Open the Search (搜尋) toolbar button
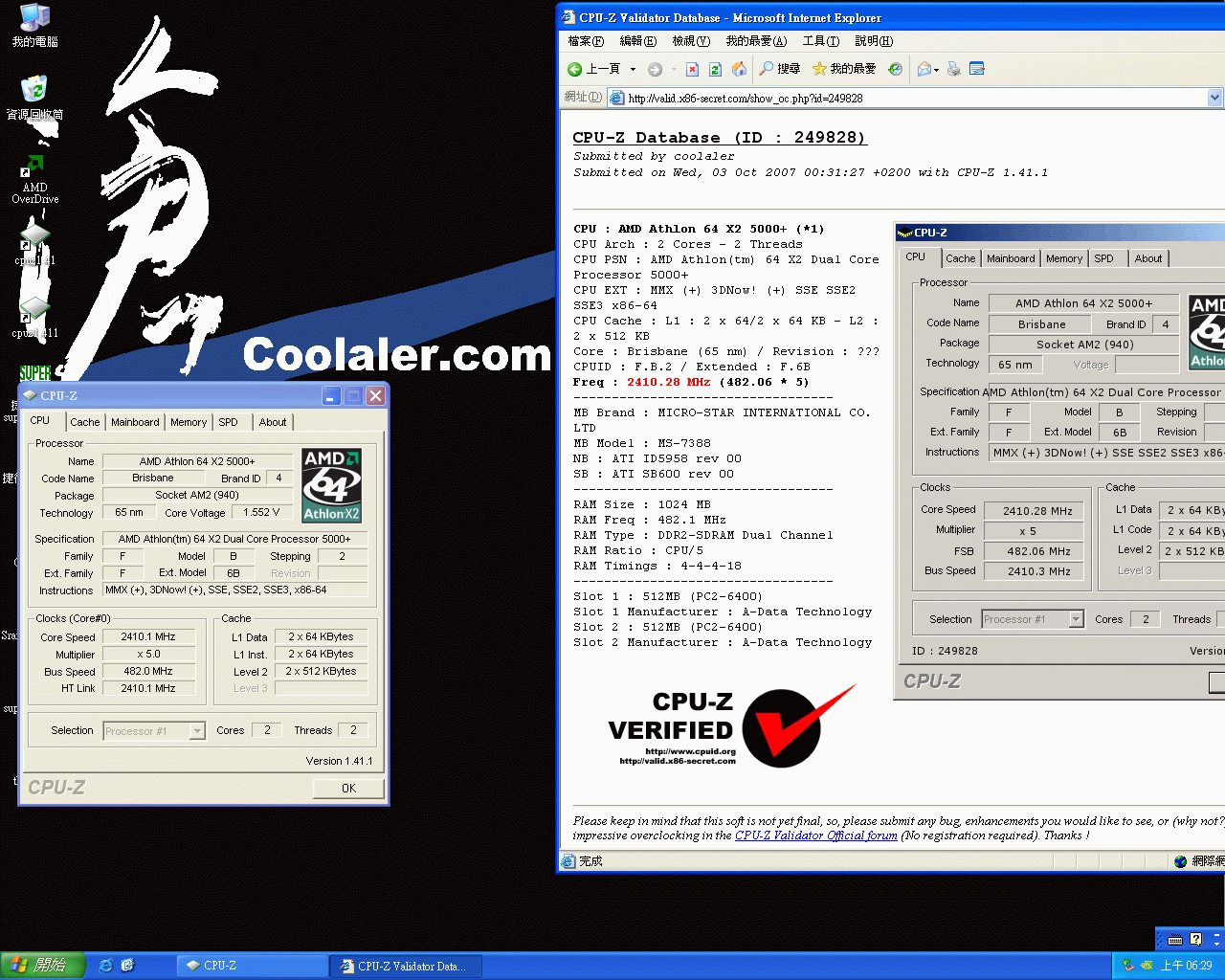Viewport: 1225px width, 980px height. (780, 69)
